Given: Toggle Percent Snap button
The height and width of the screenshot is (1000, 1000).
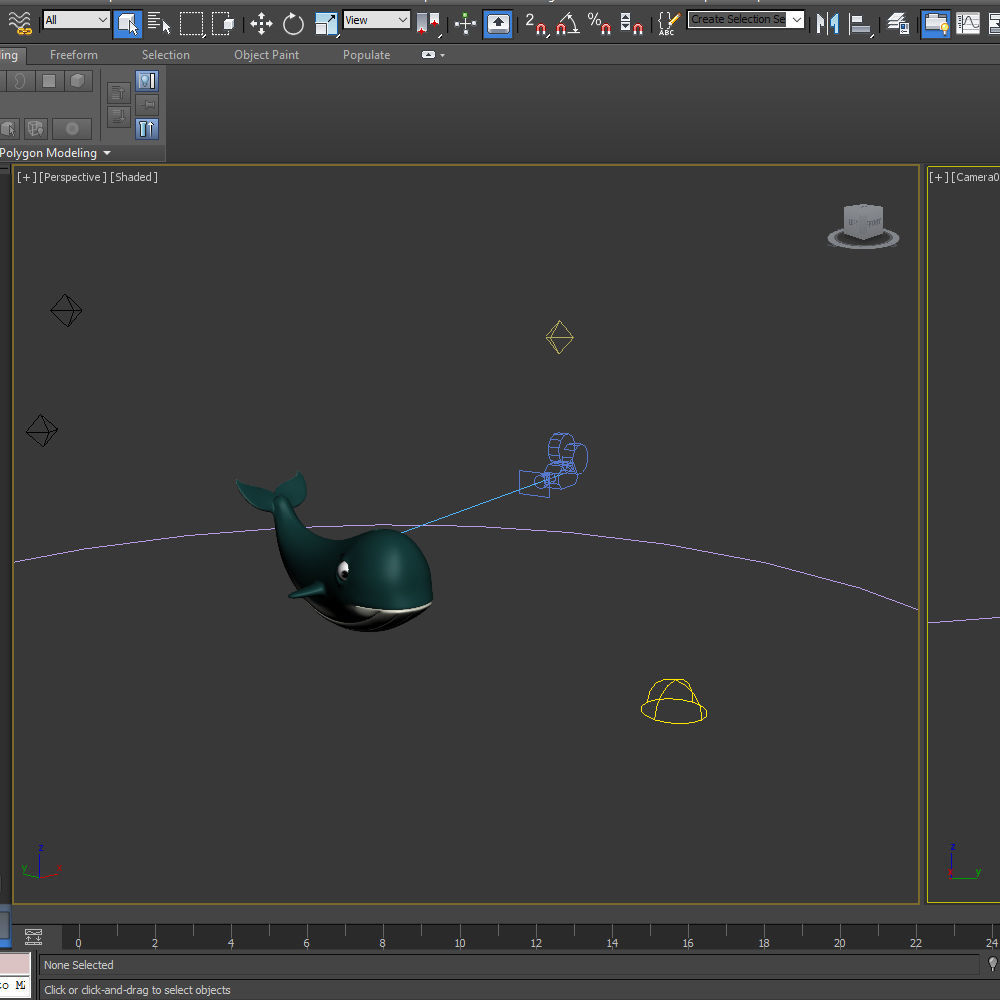Looking at the screenshot, I should (x=599, y=24).
